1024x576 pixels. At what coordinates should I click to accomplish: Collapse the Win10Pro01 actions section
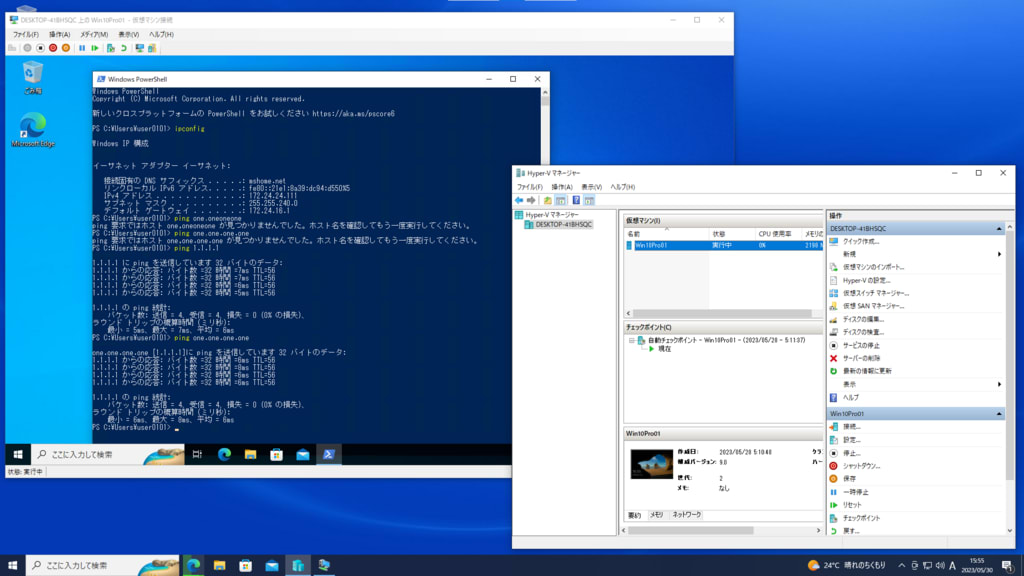(999, 414)
